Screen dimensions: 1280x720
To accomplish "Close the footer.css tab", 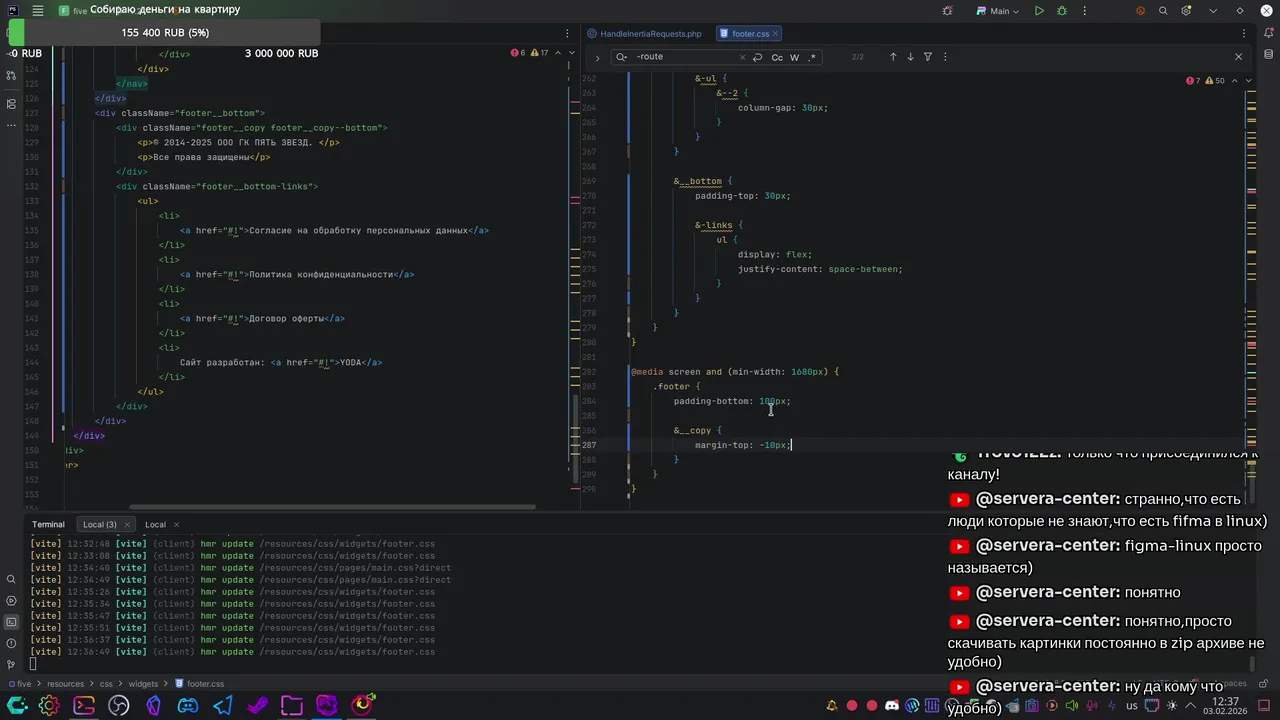I will [x=777, y=34].
